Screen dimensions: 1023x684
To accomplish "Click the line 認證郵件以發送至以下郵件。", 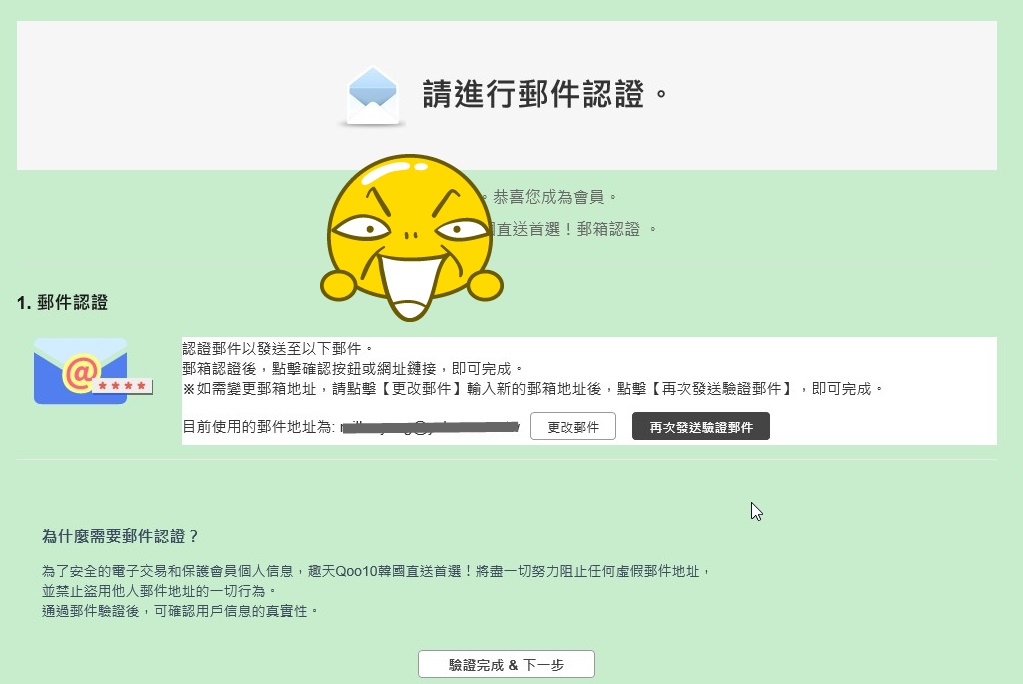I will [x=277, y=349].
